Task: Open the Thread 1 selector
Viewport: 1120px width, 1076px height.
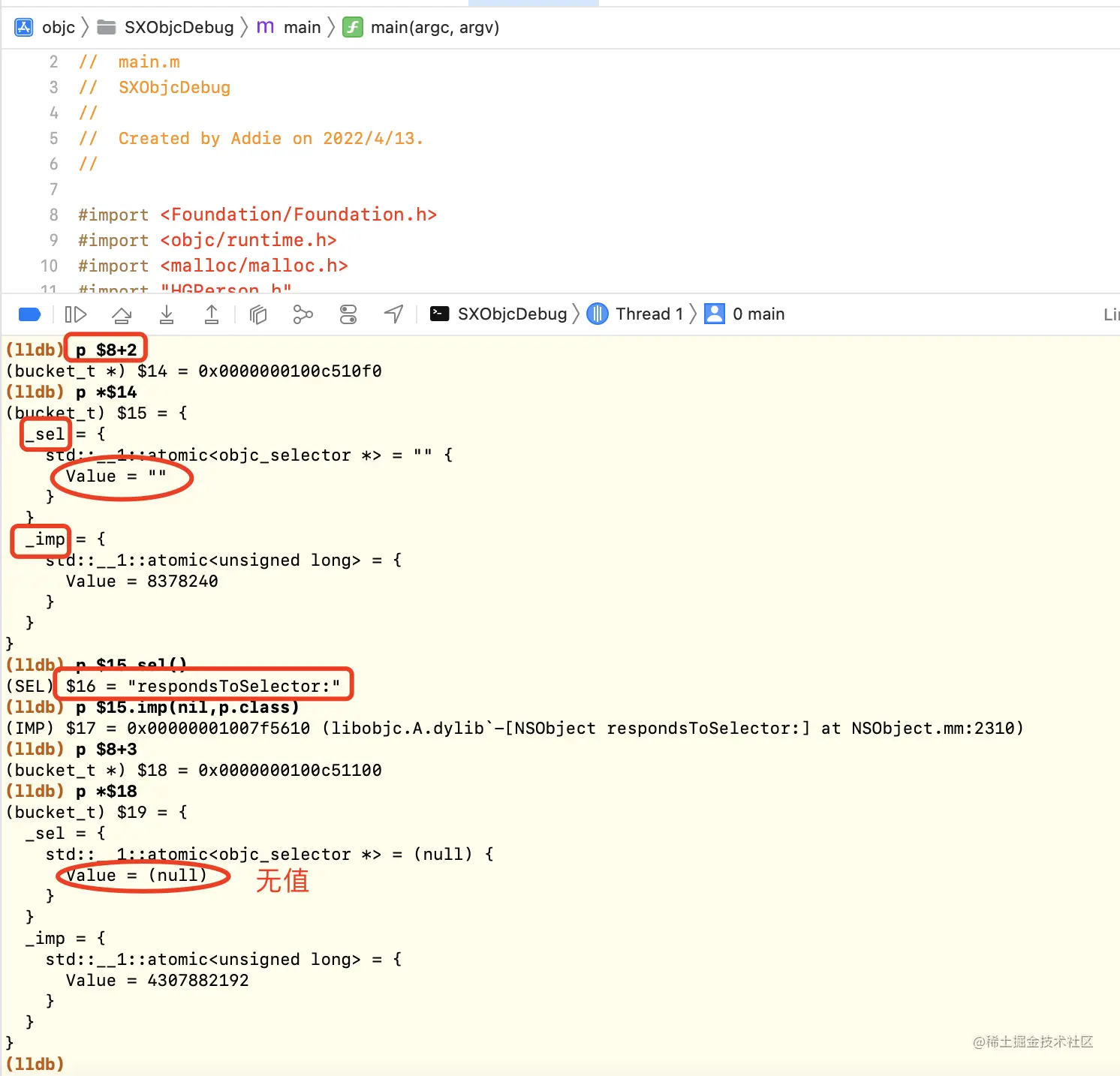Action: click(x=635, y=314)
